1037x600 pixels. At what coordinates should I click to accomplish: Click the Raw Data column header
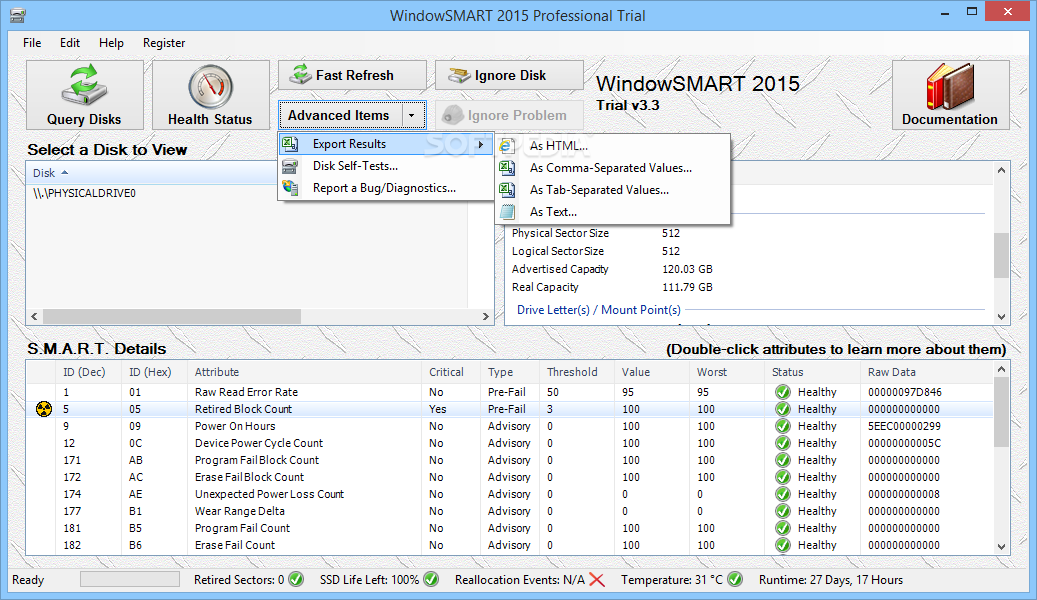tap(926, 372)
